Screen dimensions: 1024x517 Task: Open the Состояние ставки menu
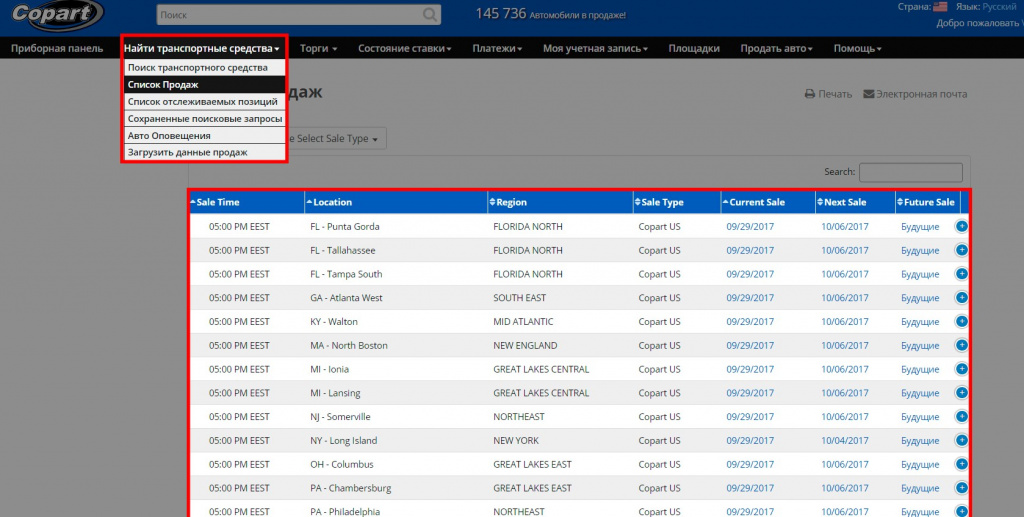click(405, 48)
